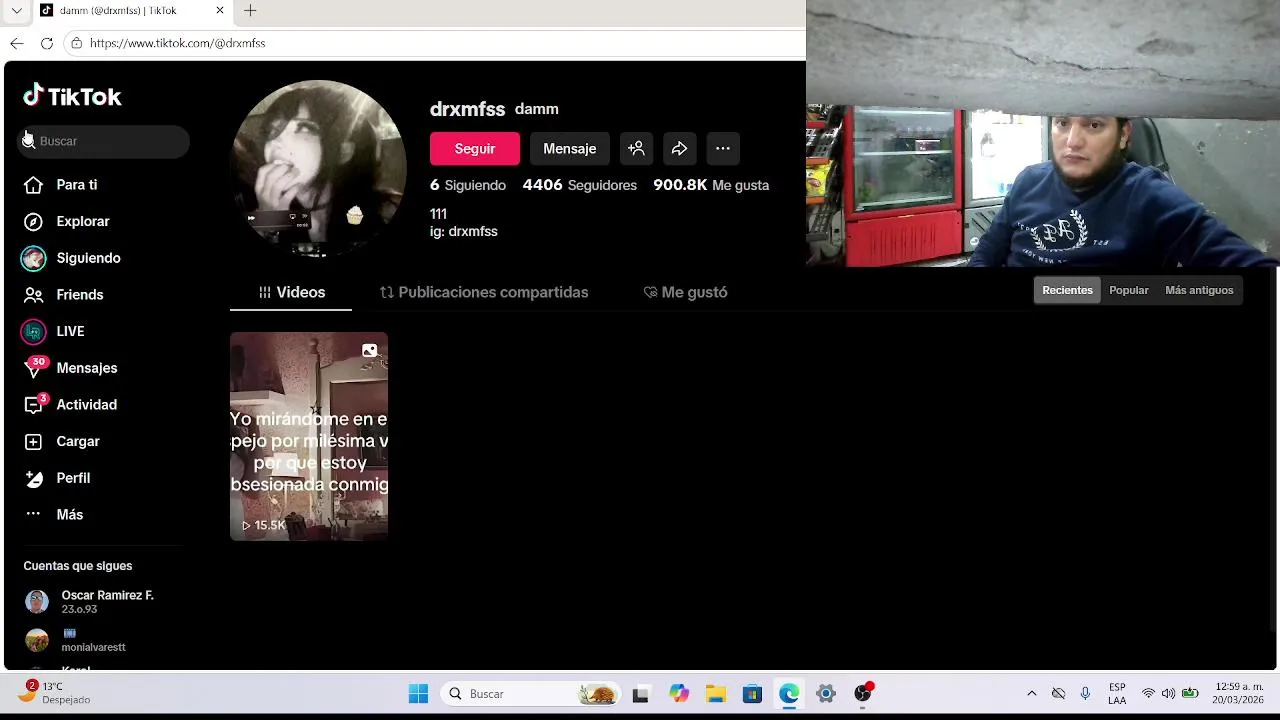Viewport: 1280px width, 720px height.
Task: Click the Wi-Fi network tray icon
Action: [1148, 694]
